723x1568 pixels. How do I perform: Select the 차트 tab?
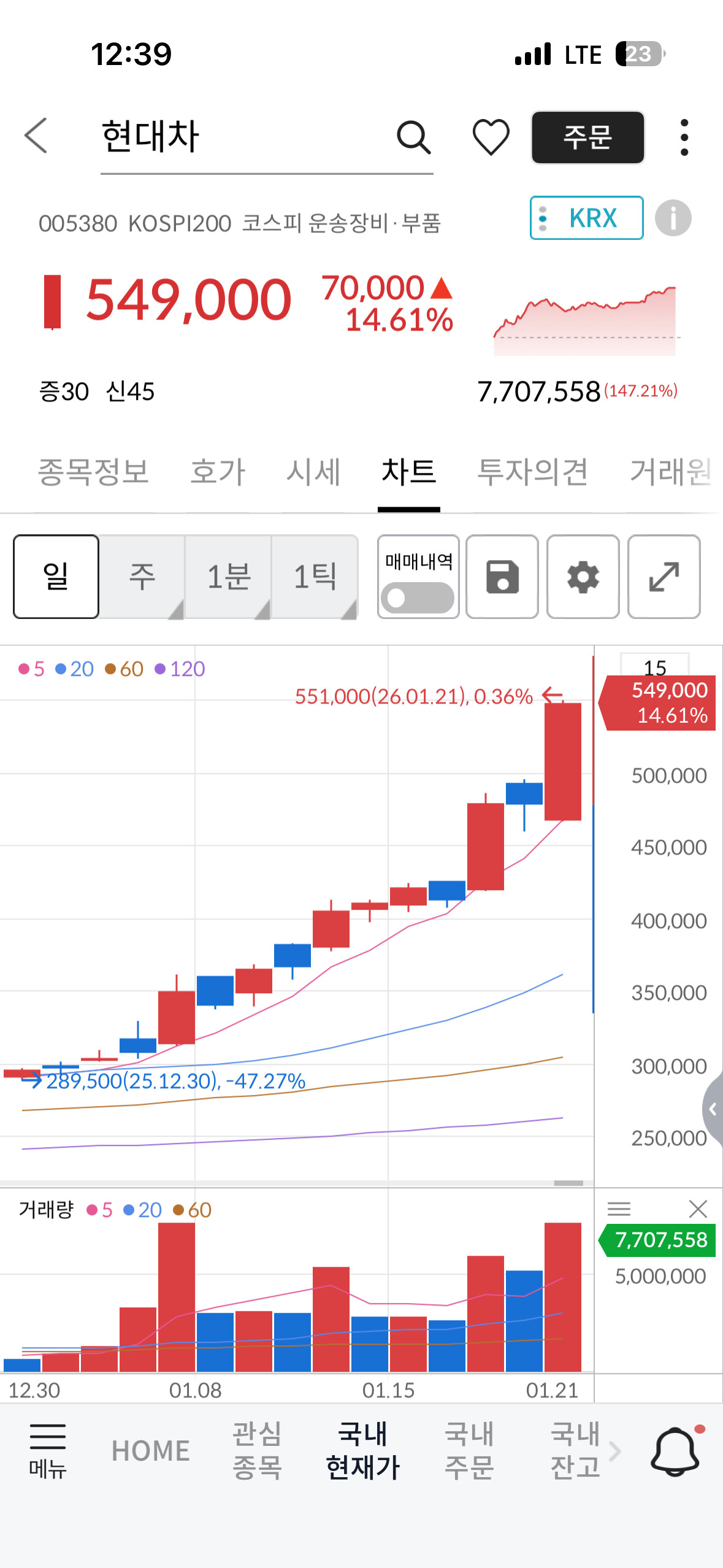[409, 472]
